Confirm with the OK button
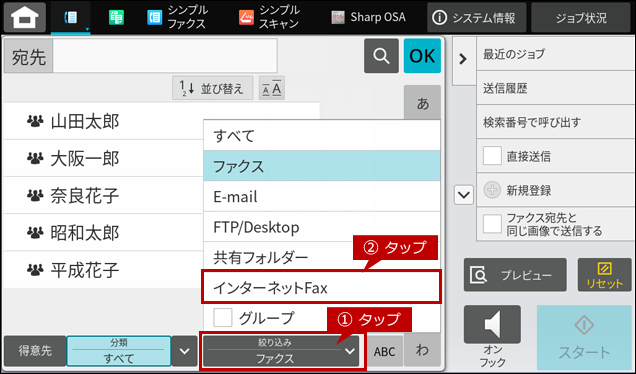 pyautogui.click(x=422, y=56)
